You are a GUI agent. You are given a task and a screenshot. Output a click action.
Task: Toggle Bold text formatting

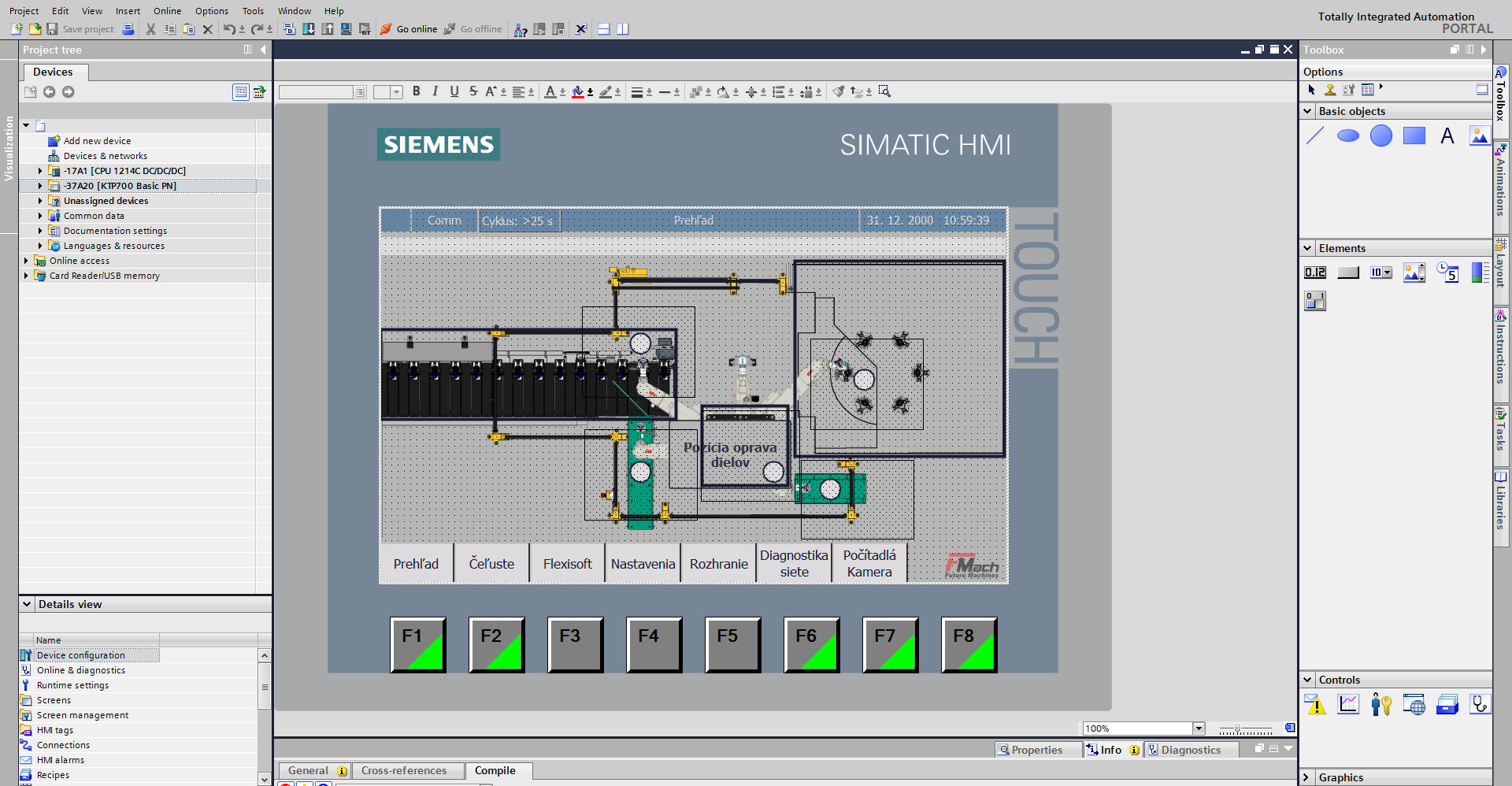coord(417,91)
